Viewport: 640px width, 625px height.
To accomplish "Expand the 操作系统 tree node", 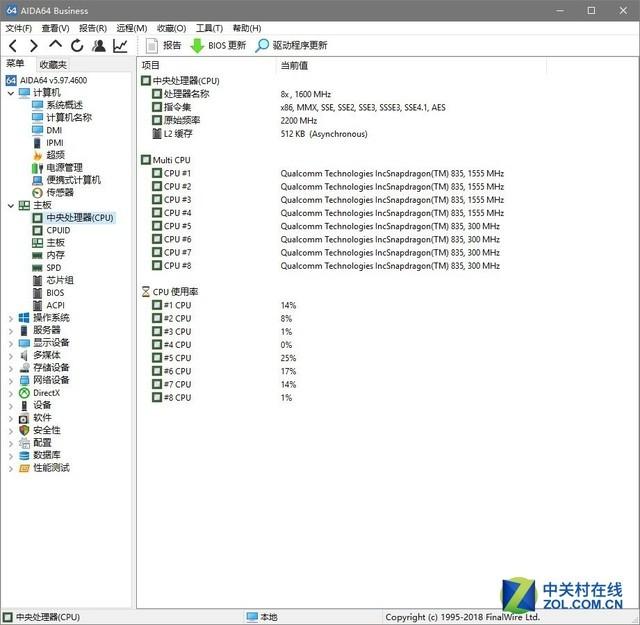I will [x=11, y=318].
